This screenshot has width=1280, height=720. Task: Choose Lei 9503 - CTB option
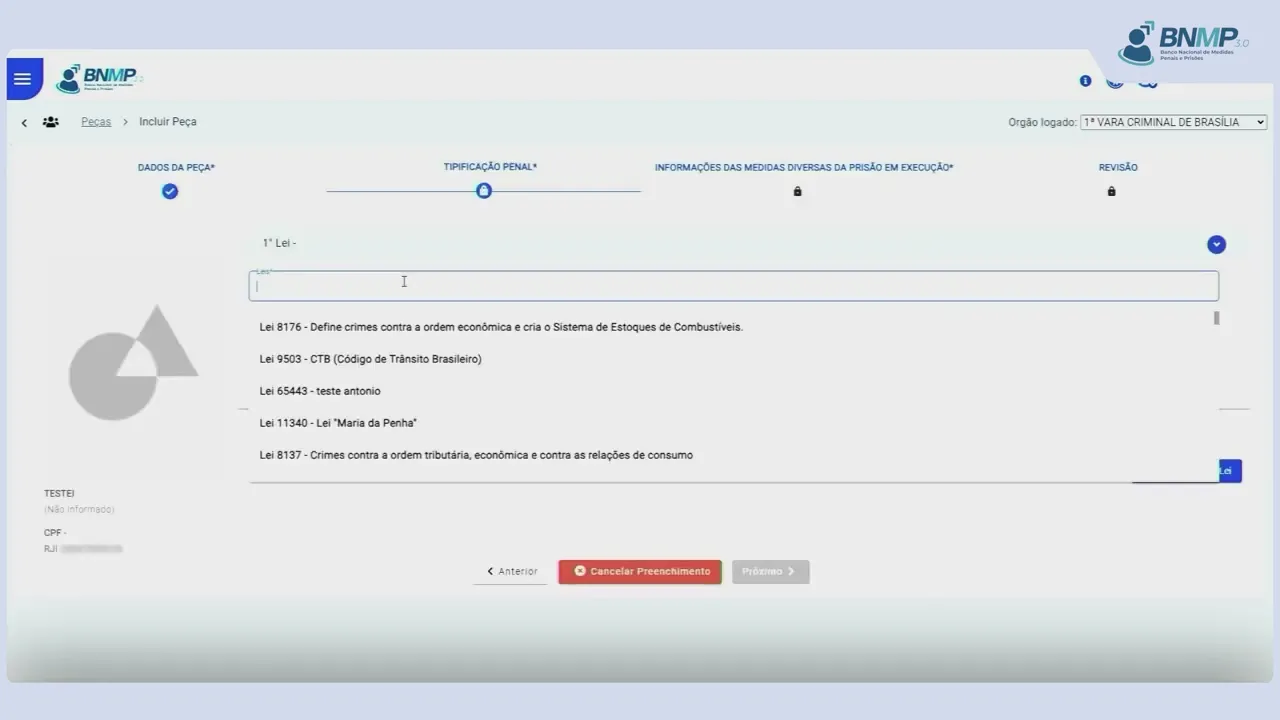(734, 359)
